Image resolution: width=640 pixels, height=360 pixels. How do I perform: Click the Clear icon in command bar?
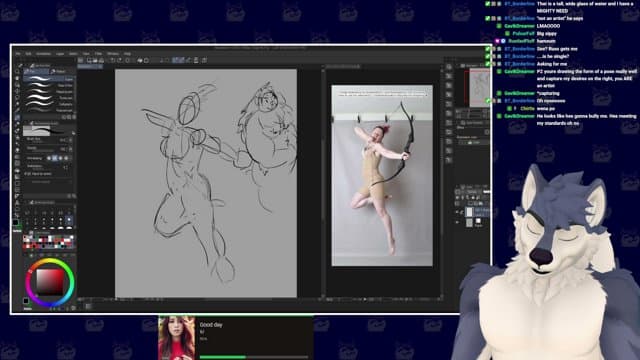[128, 60]
